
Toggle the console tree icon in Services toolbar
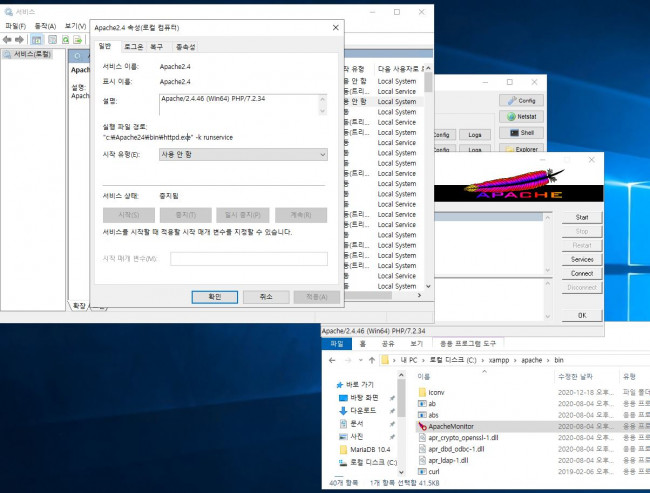pyautogui.click(x=36, y=40)
